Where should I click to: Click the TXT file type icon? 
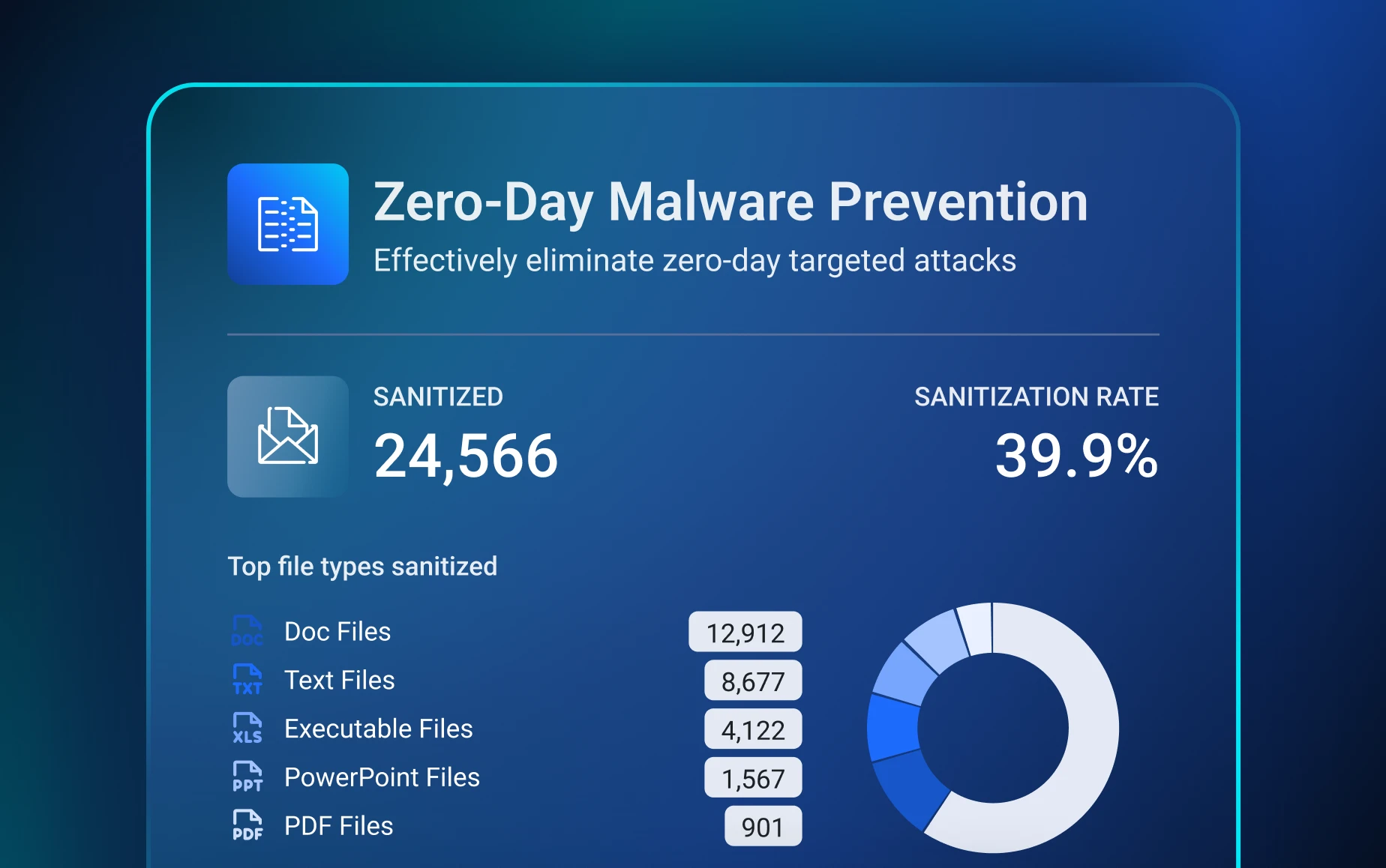[247, 680]
